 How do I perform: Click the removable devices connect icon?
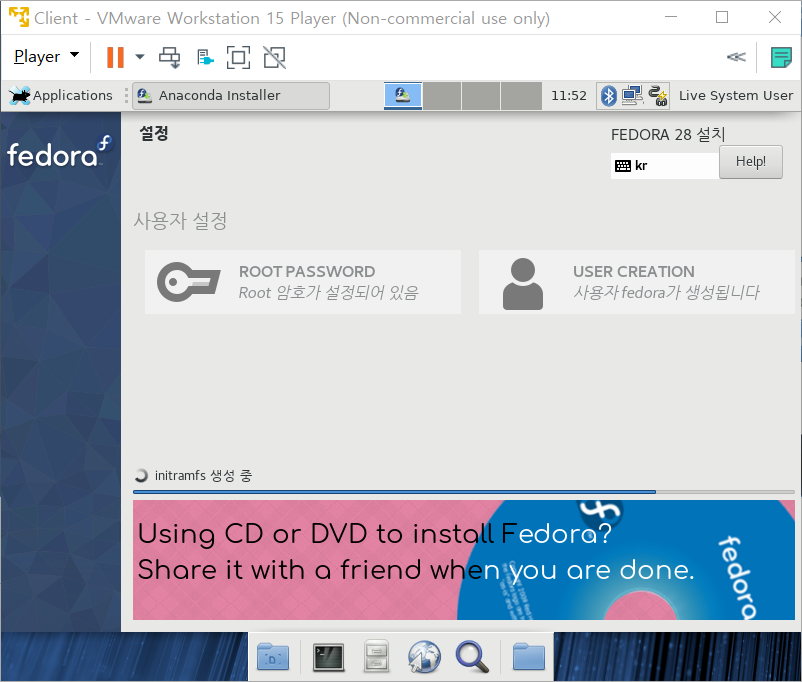pyautogui.click(x=205, y=57)
